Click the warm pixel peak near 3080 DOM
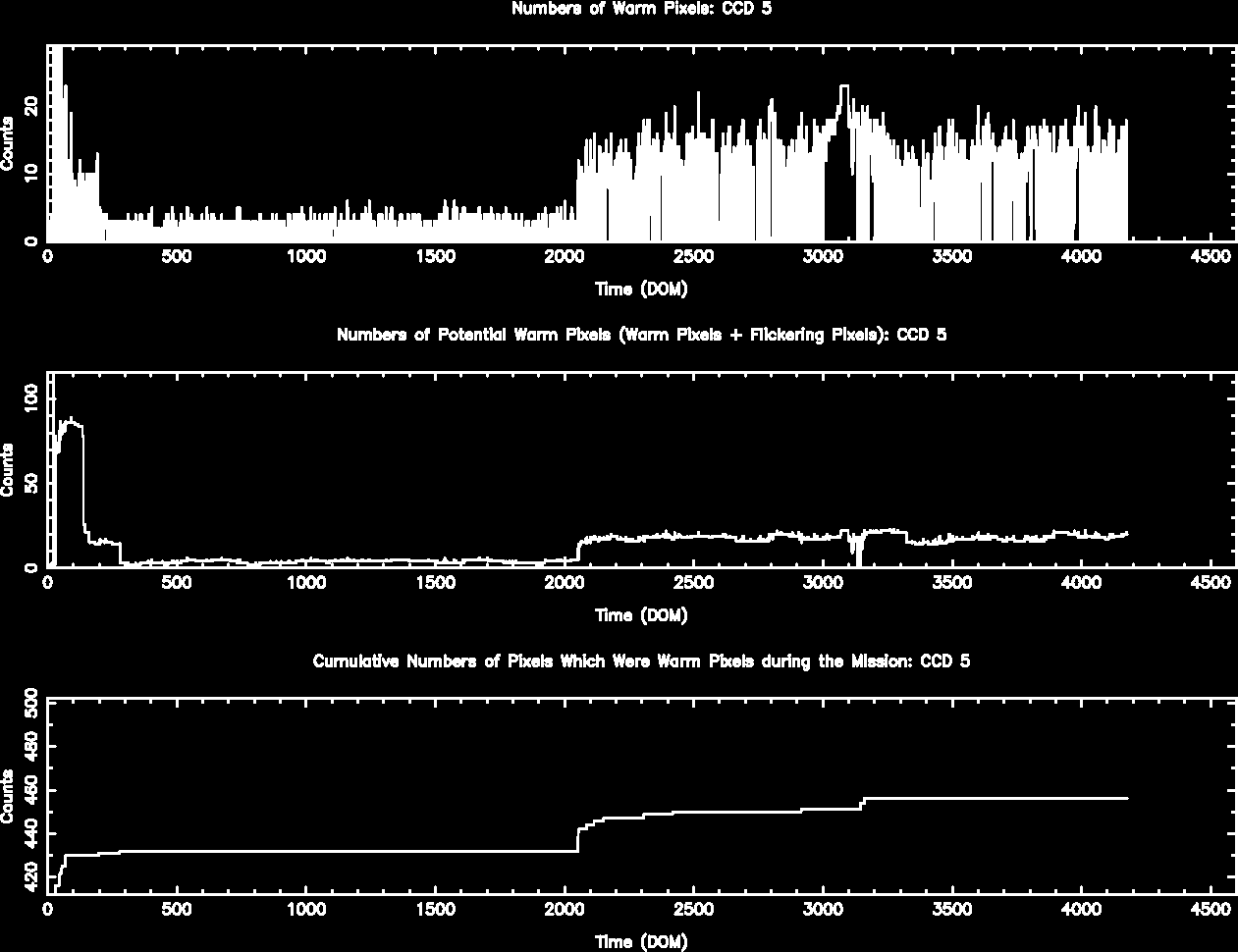The height and width of the screenshot is (952, 1238). (x=844, y=86)
